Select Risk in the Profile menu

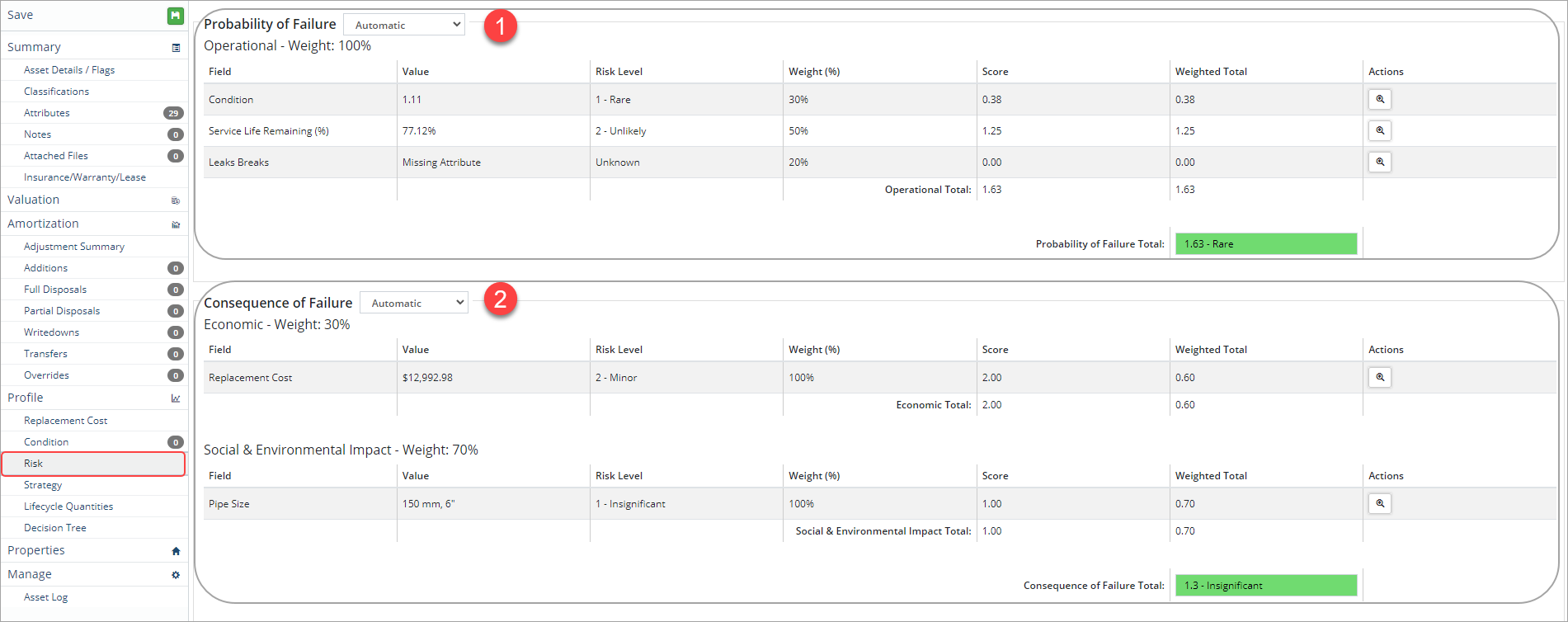[x=34, y=464]
